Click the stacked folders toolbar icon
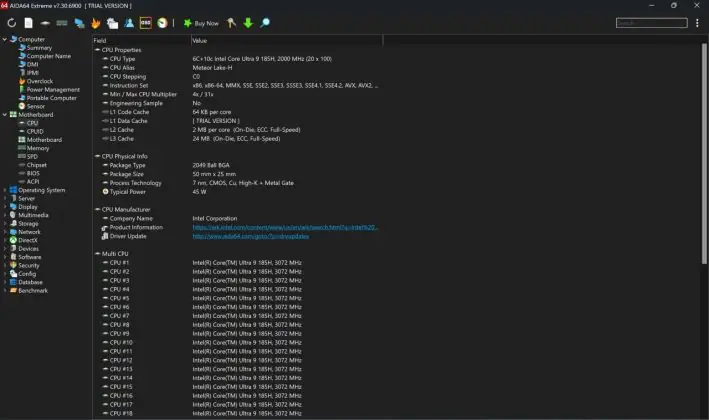 pos(112,23)
